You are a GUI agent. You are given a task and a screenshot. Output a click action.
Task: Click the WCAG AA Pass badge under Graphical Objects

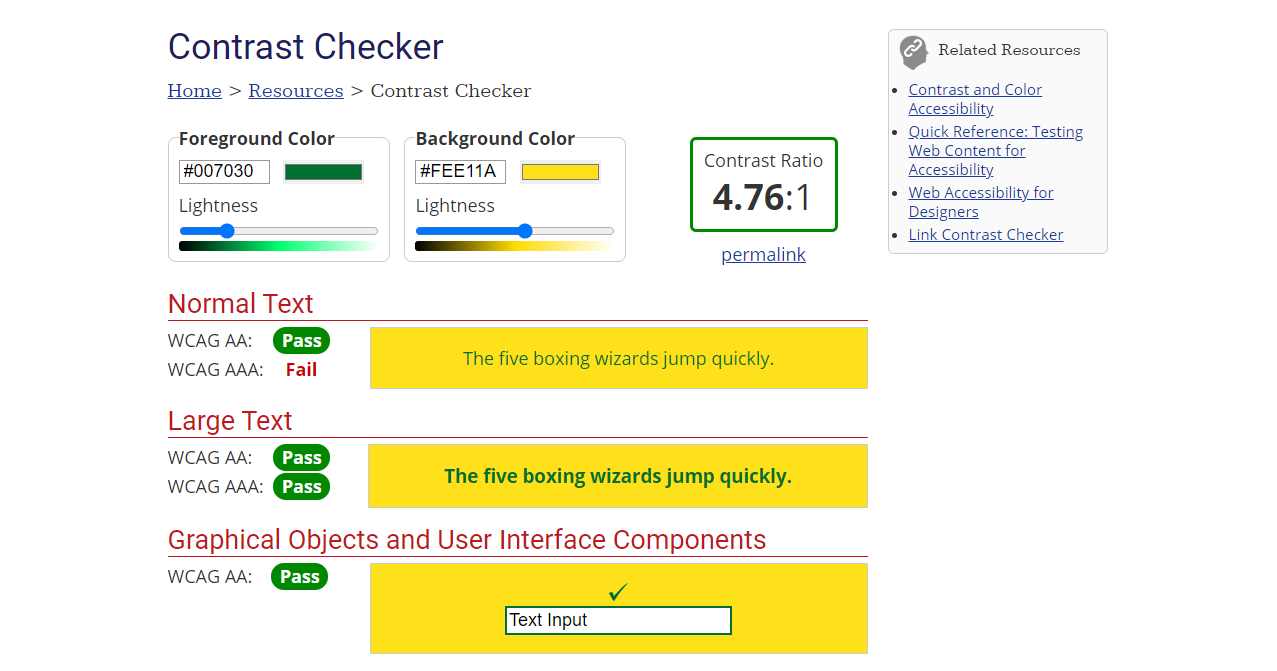point(299,576)
